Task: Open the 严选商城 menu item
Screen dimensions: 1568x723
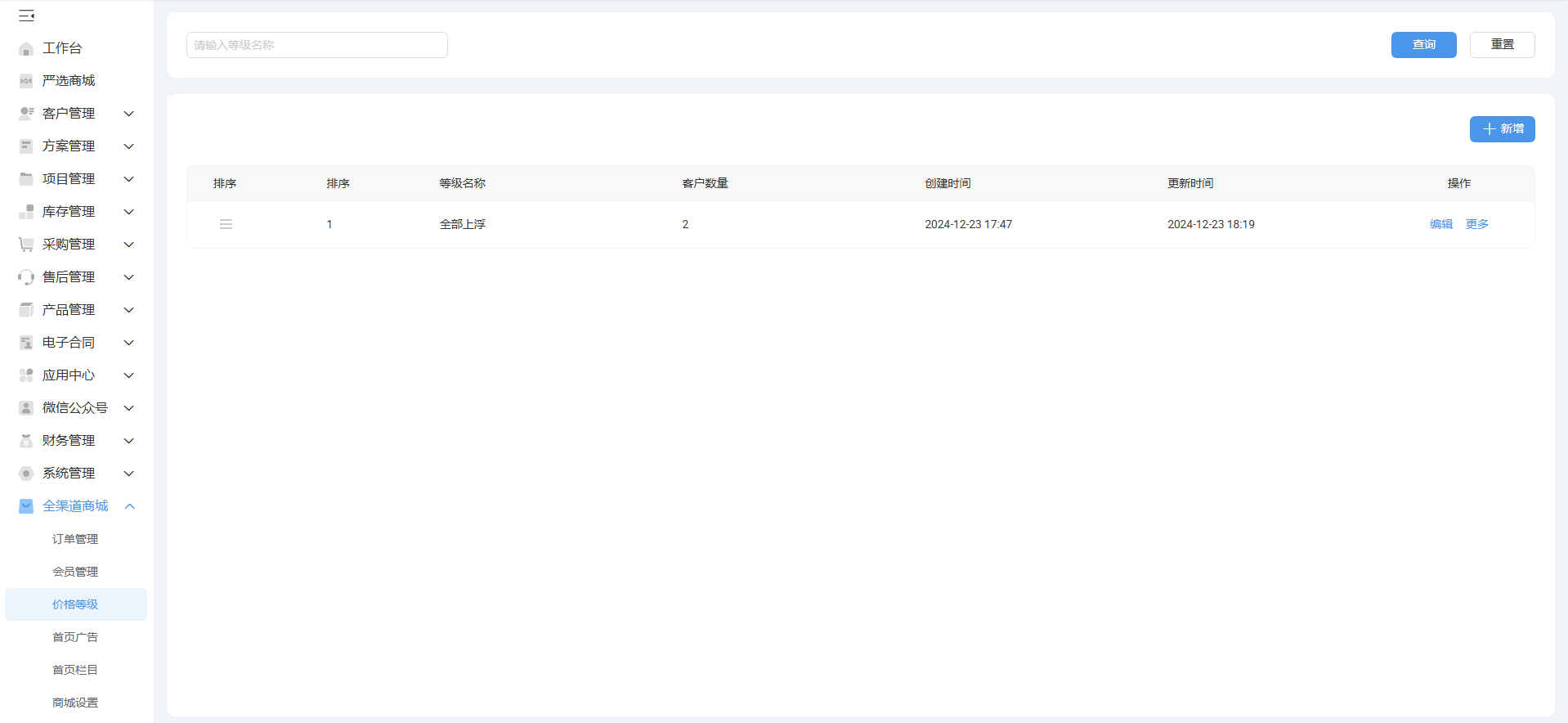Action: tap(69, 81)
